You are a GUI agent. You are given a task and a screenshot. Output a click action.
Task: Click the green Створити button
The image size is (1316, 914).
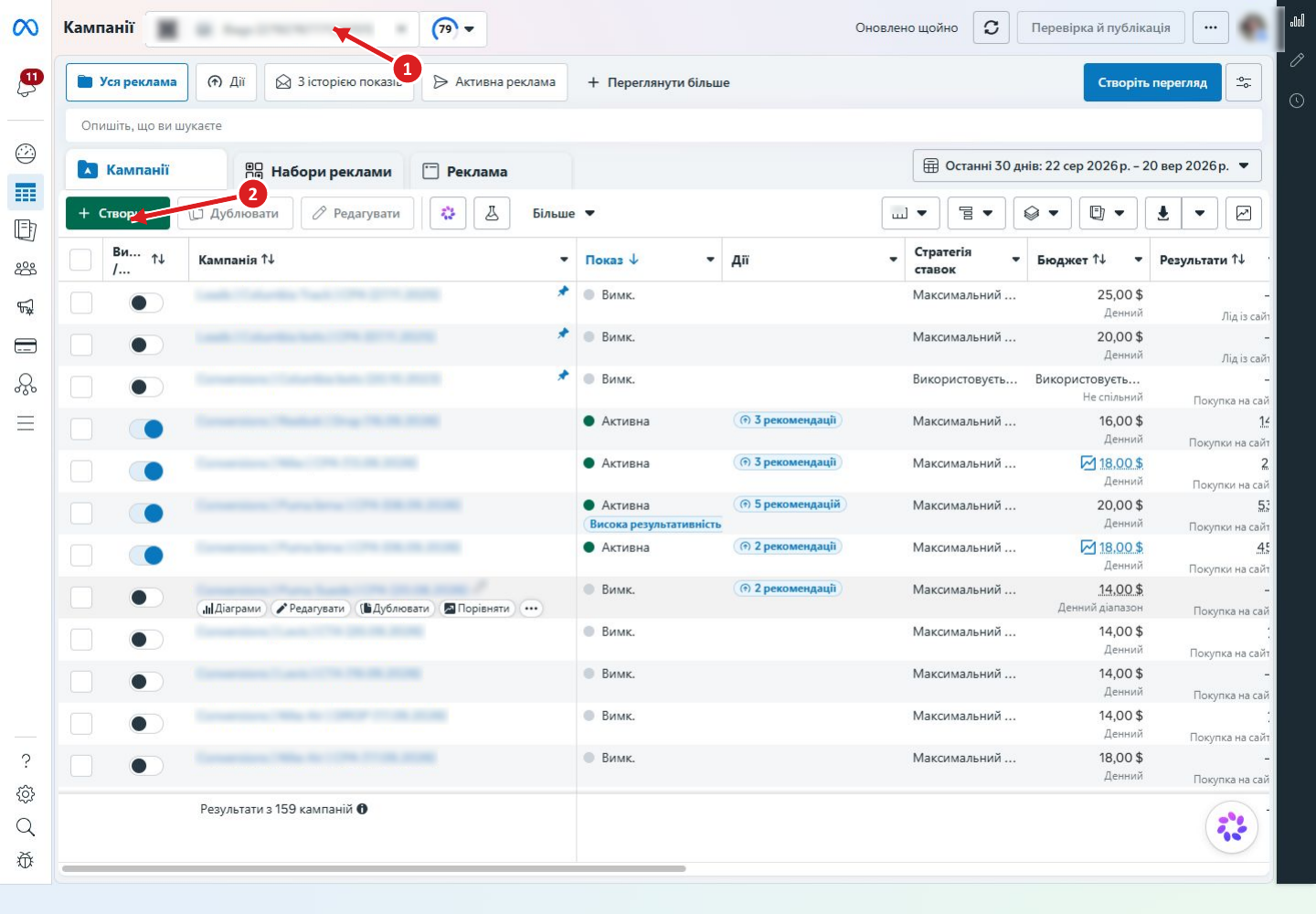(118, 213)
